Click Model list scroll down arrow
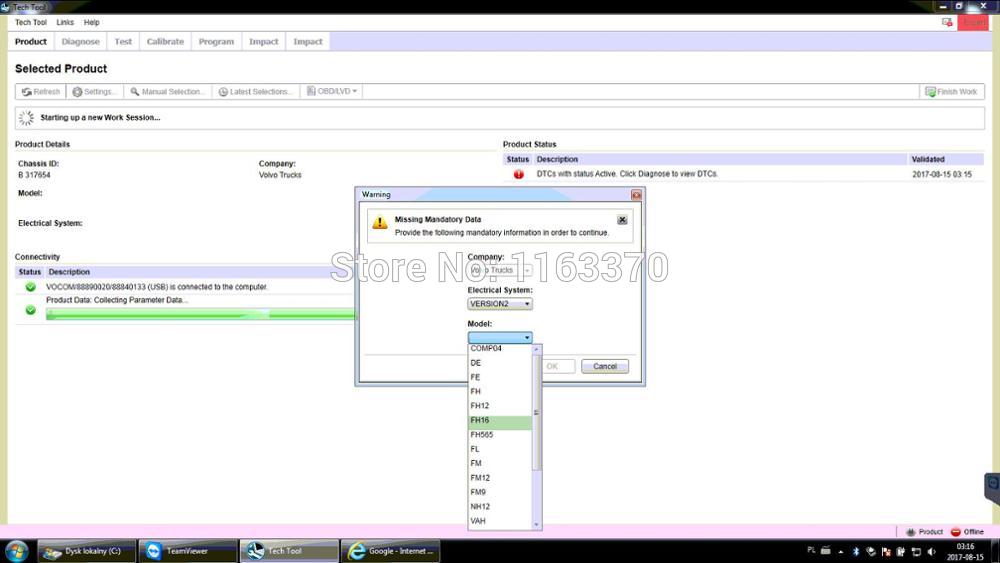This screenshot has height=563, width=1000. point(536,525)
